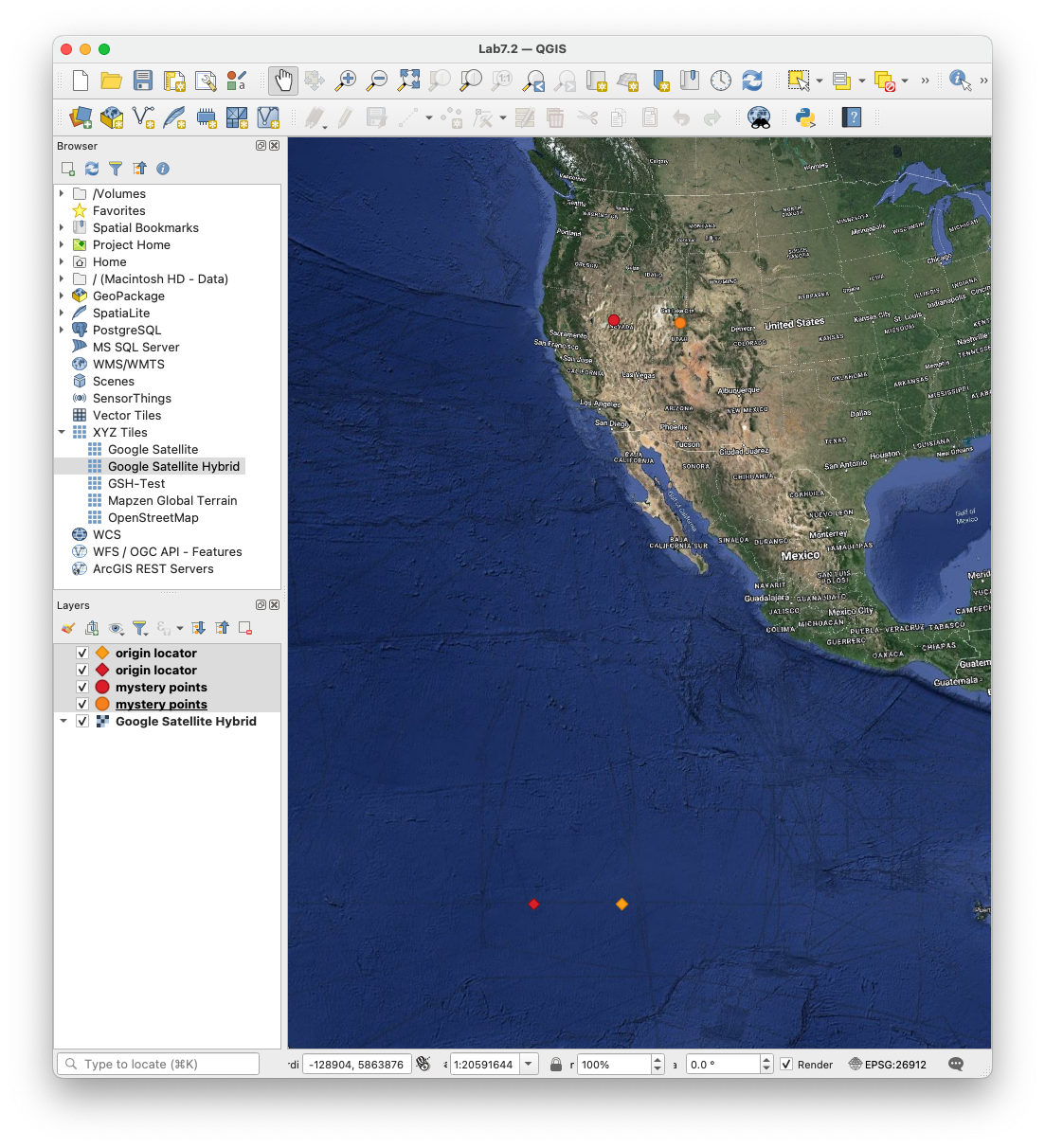Collapse the Google Satellite Hybrid layer legend
Screen dimensions: 1045x1148
(x=63, y=721)
